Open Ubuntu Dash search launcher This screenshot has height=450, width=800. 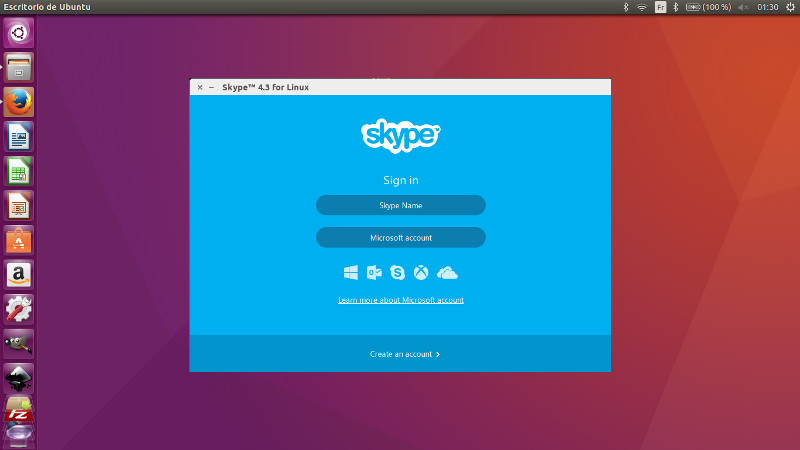click(x=19, y=33)
